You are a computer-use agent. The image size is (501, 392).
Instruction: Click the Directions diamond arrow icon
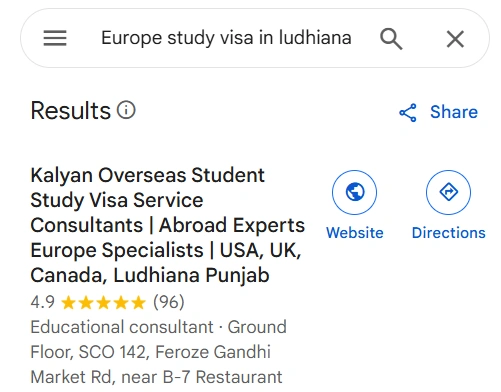coord(448,192)
